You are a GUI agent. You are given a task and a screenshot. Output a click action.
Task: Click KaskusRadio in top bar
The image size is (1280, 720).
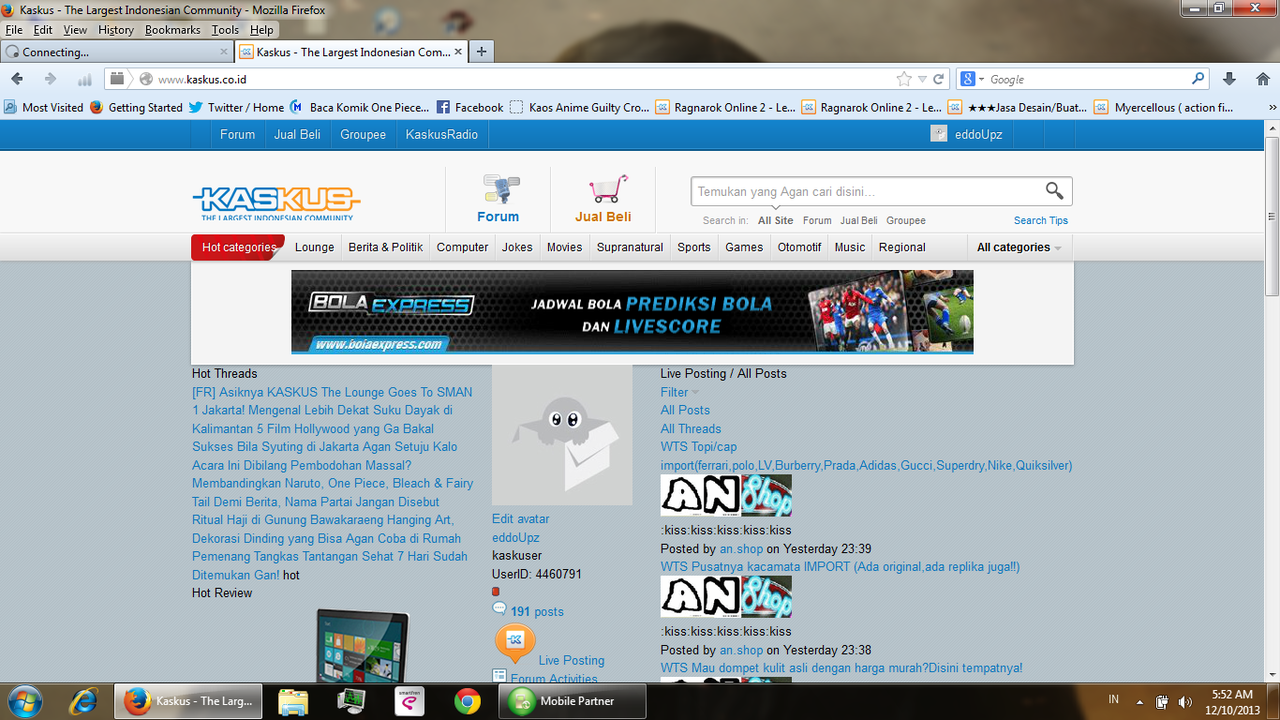442,134
